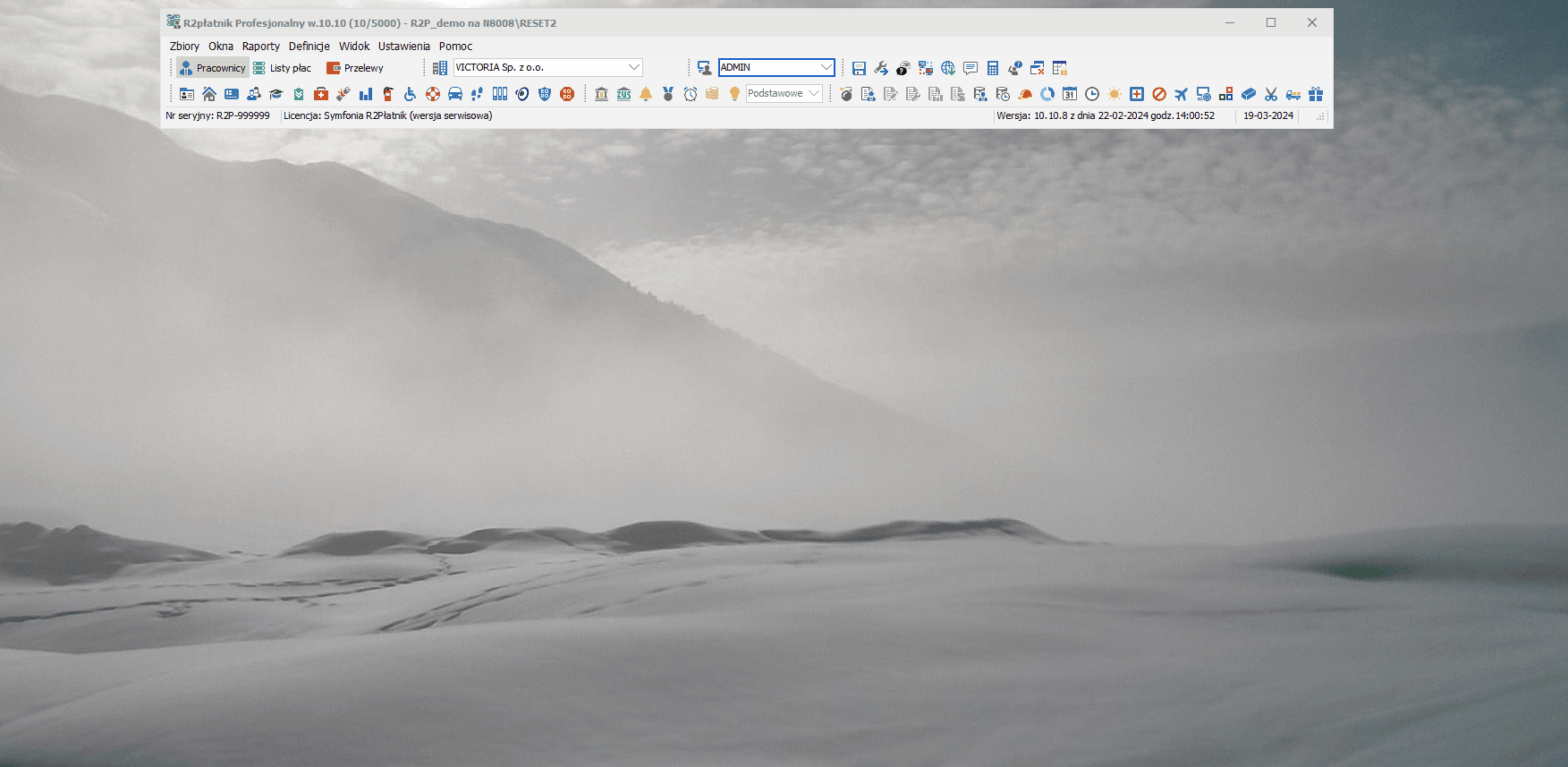Open the Ustawienia menu
Viewport: 1568px width, 767px height.
pos(404,47)
